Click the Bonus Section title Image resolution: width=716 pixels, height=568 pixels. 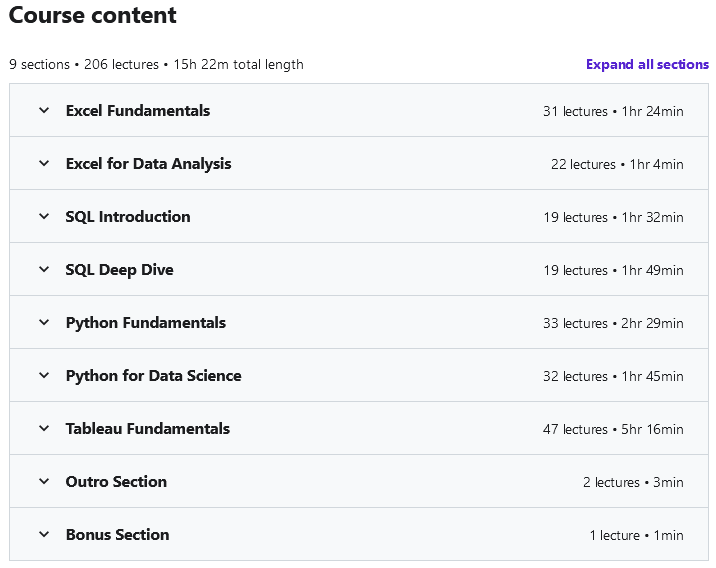(117, 535)
